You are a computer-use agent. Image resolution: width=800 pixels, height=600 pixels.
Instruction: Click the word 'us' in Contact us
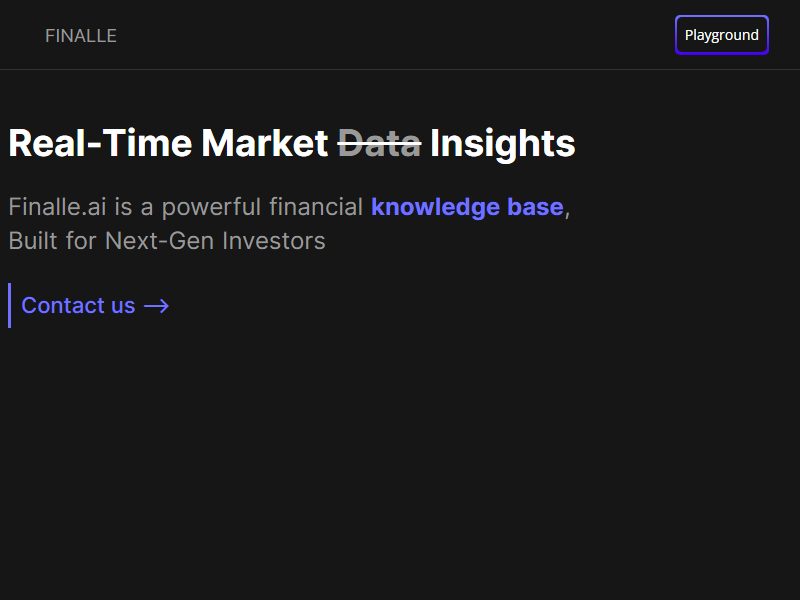[x=123, y=306]
